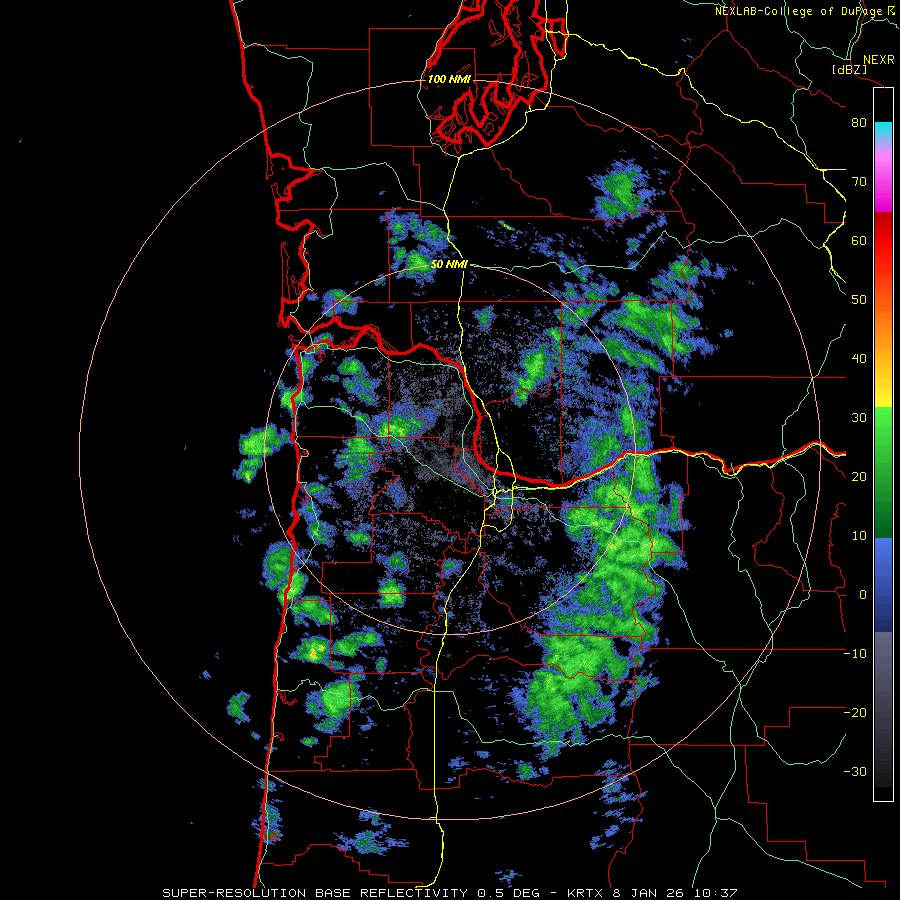Click the NEXLAB-College of DuPage label
The height and width of the screenshot is (900, 900).
(x=800, y=11)
